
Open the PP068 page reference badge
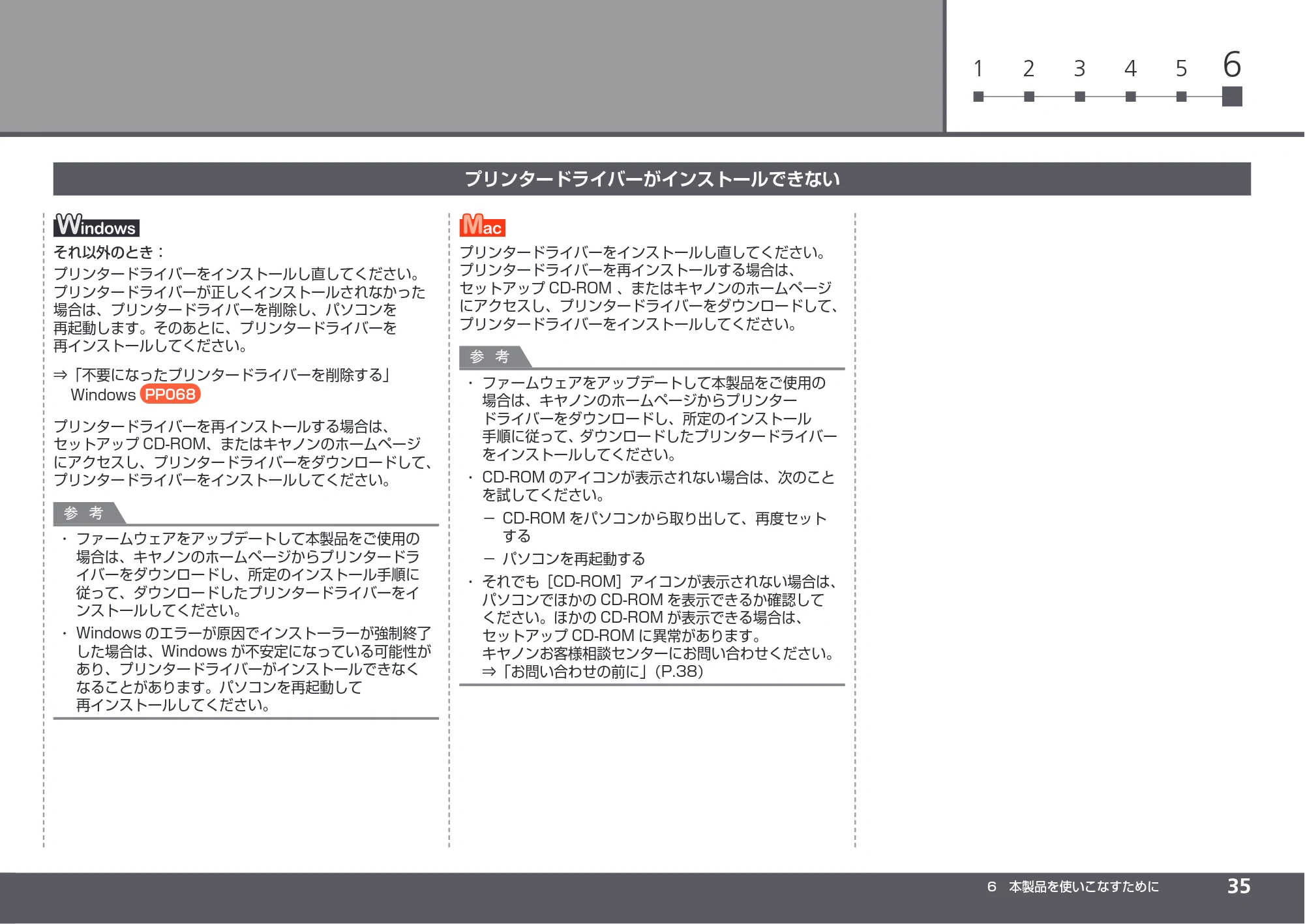[x=170, y=395]
